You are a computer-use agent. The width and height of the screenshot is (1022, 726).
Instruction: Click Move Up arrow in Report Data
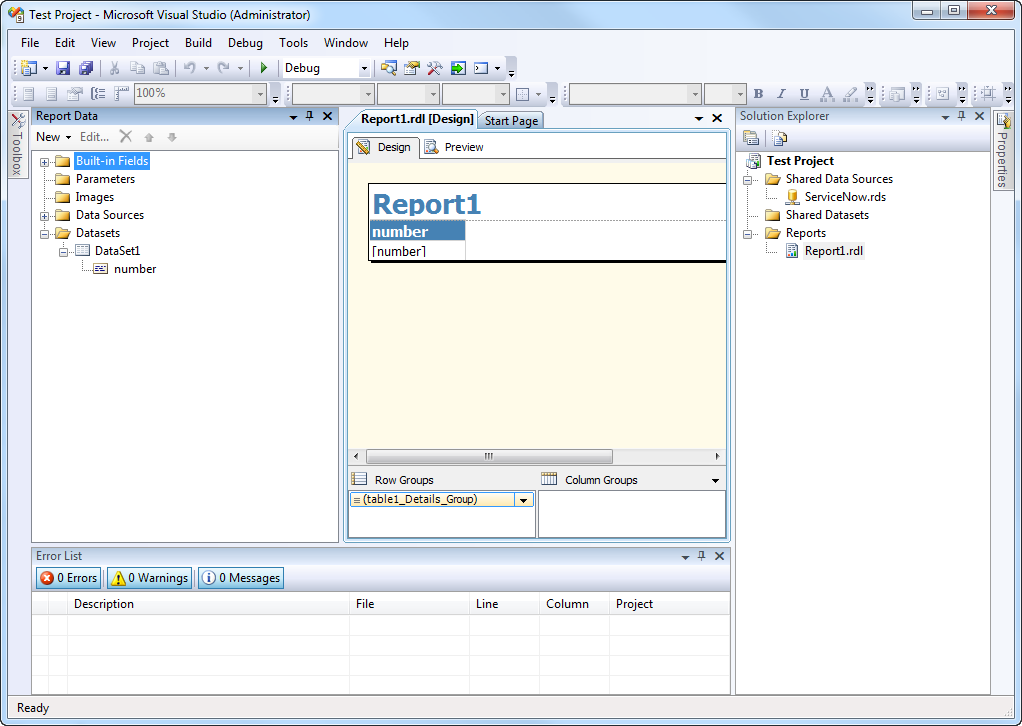(149, 137)
